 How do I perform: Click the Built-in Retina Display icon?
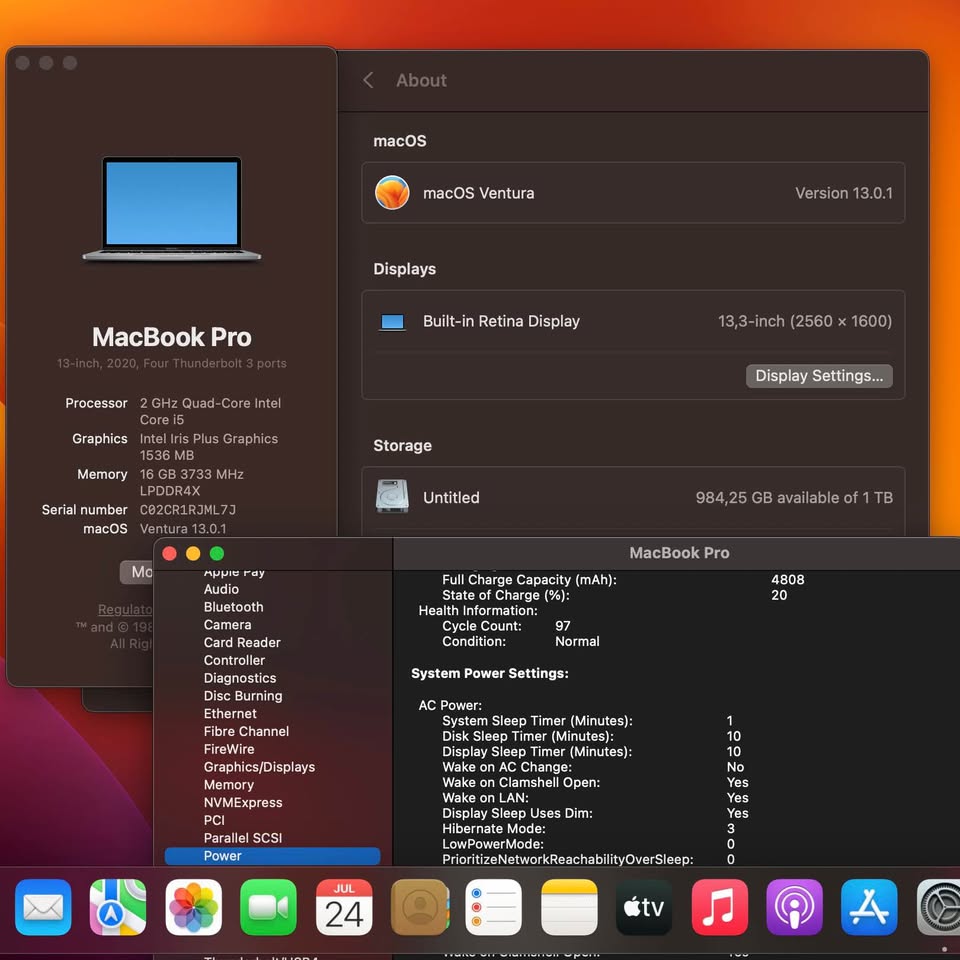(x=392, y=321)
